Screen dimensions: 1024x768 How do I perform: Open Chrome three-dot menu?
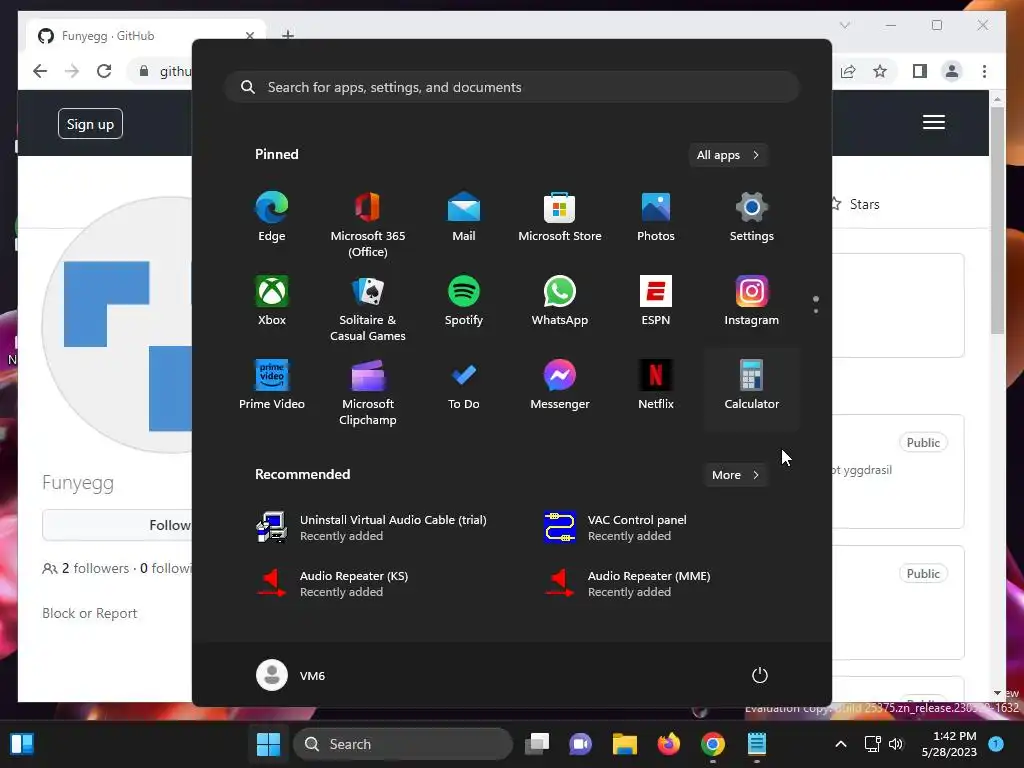pyautogui.click(x=984, y=71)
